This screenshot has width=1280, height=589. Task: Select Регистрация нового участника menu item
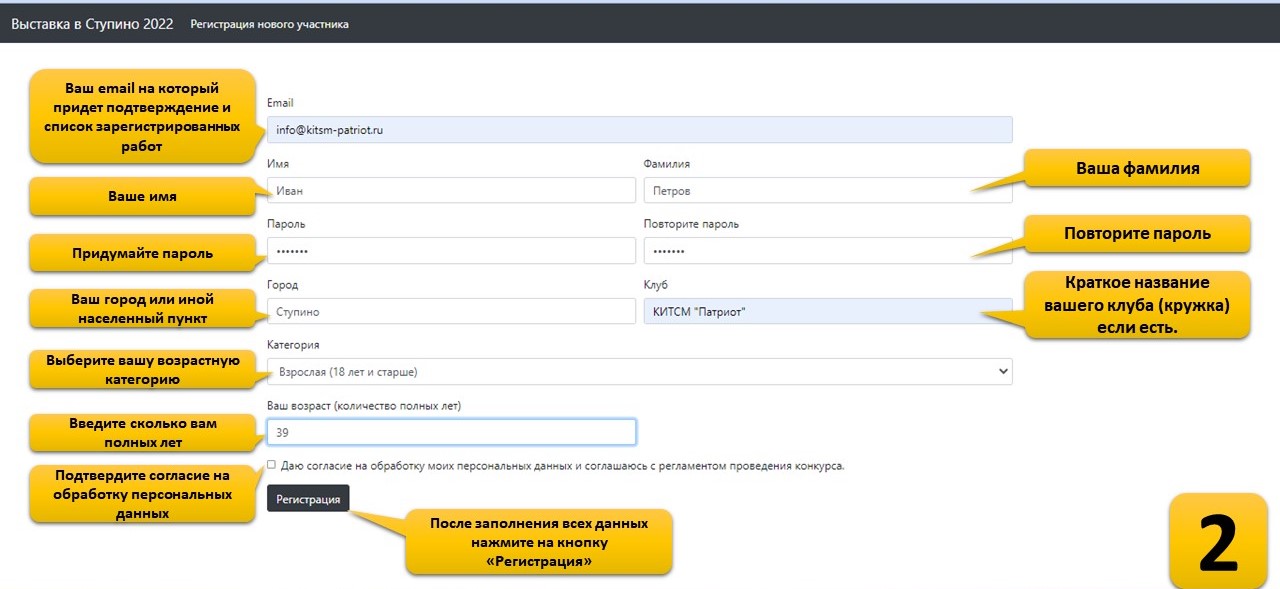pos(270,24)
